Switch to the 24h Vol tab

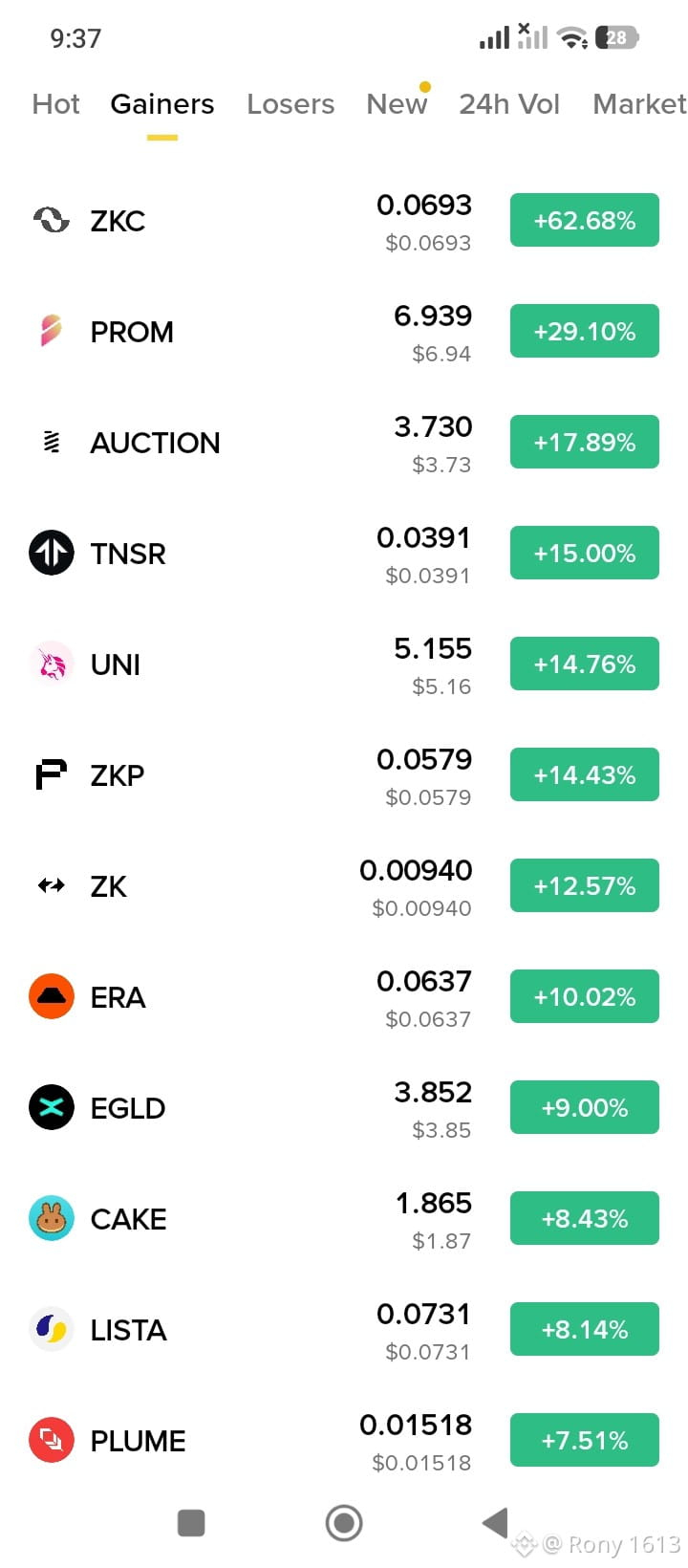coord(509,103)
